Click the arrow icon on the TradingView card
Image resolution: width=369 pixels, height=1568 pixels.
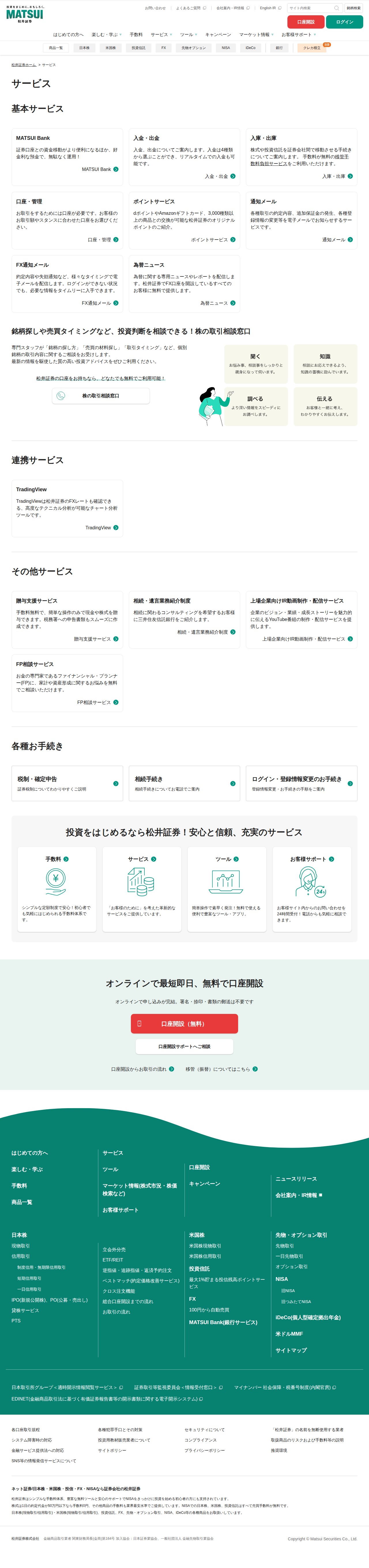(116, 528)
